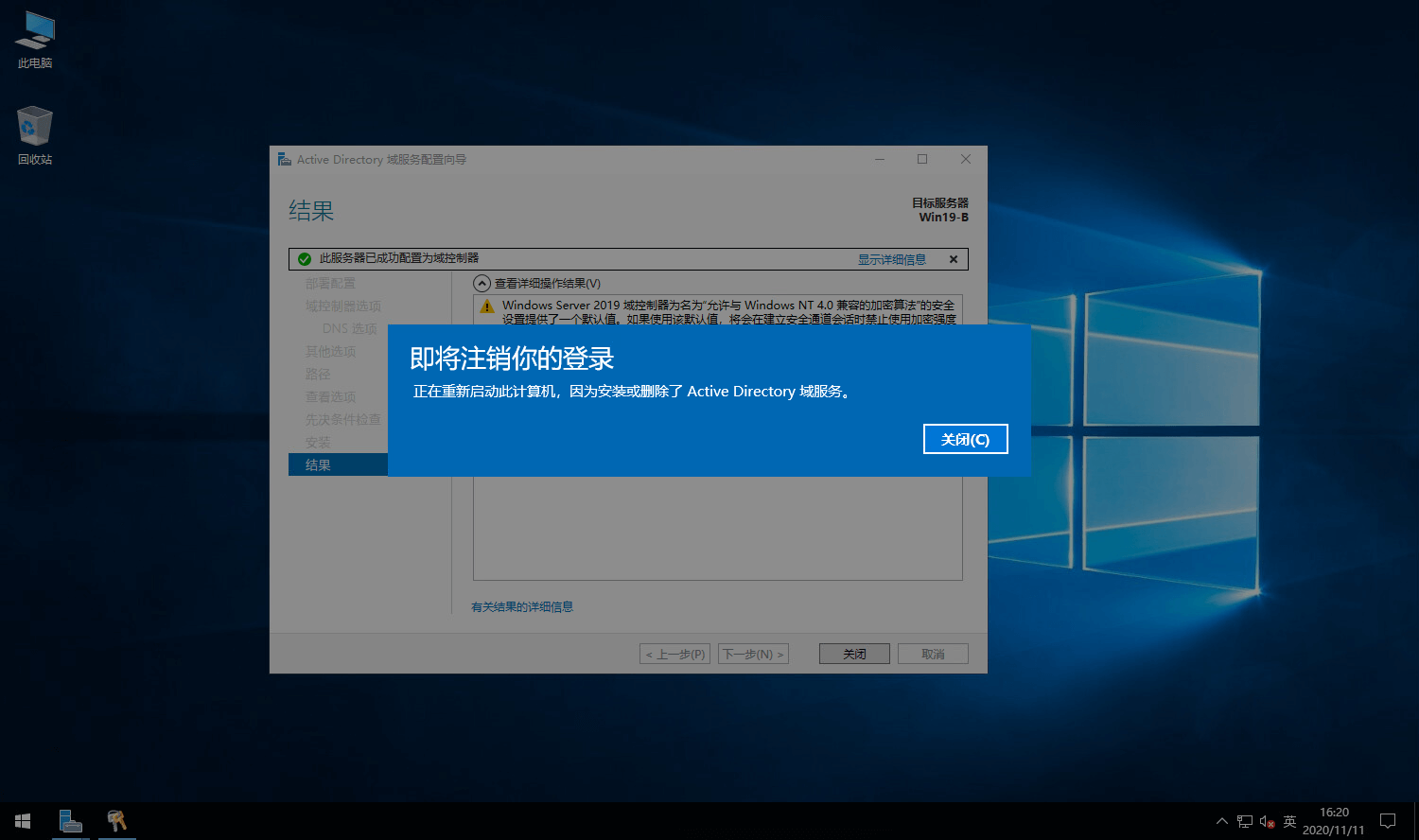Select the 回收站 recycle bin icon
Screen dimensions: 1419x840
(x=35, y=136)
